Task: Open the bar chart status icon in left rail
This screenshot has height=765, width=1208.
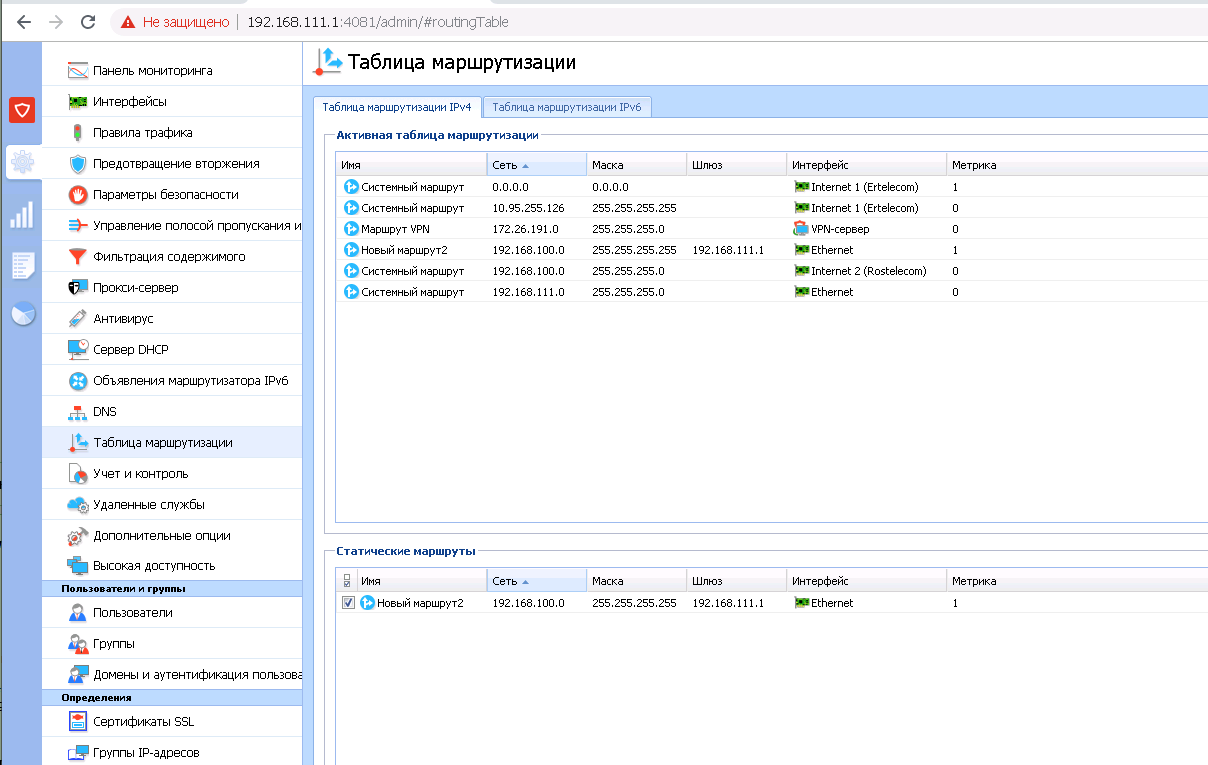Action: 22,214
